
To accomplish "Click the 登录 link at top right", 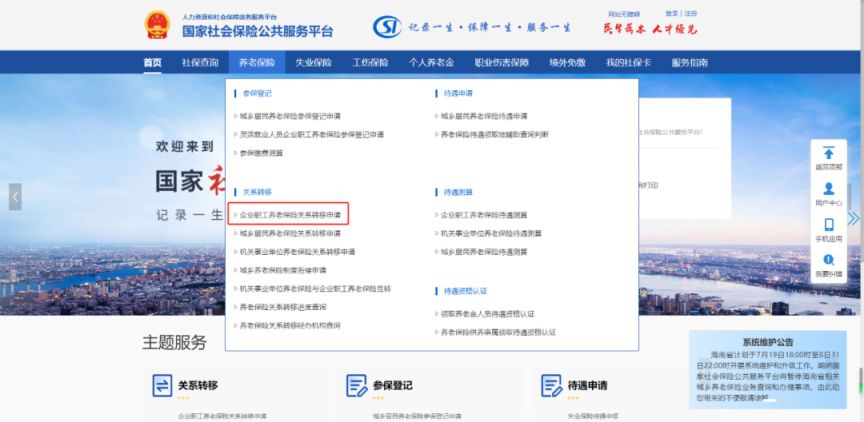I will click(x=672, y=13).
